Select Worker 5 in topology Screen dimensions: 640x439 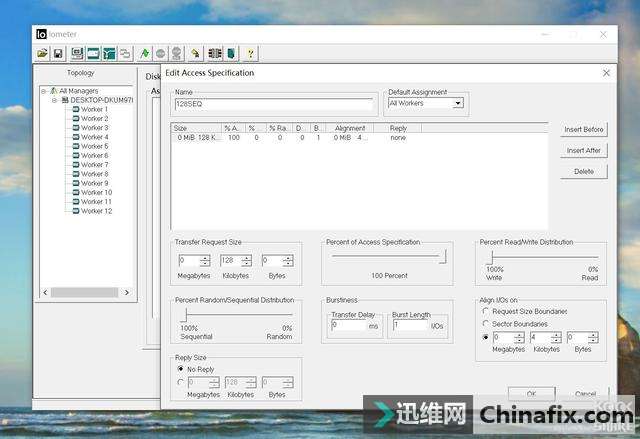click(x=94, y=146)
